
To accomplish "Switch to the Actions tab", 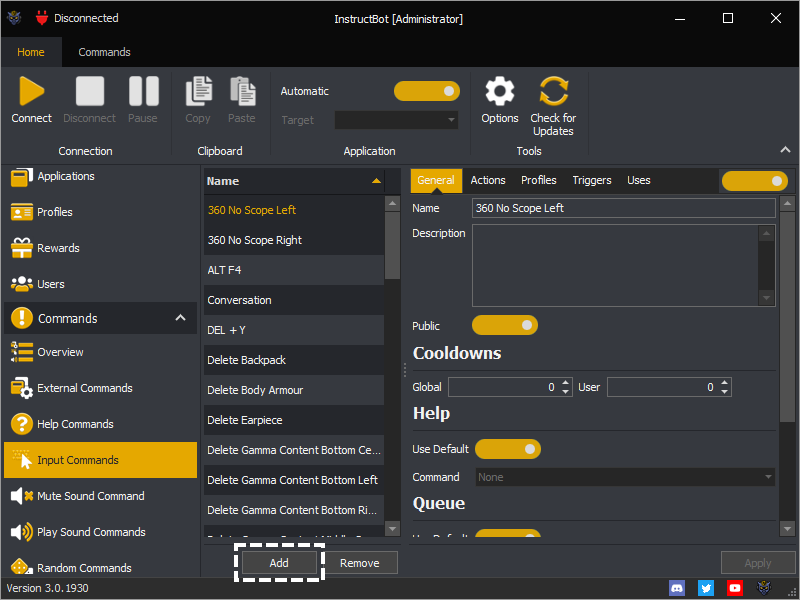I will pos(488,181).
